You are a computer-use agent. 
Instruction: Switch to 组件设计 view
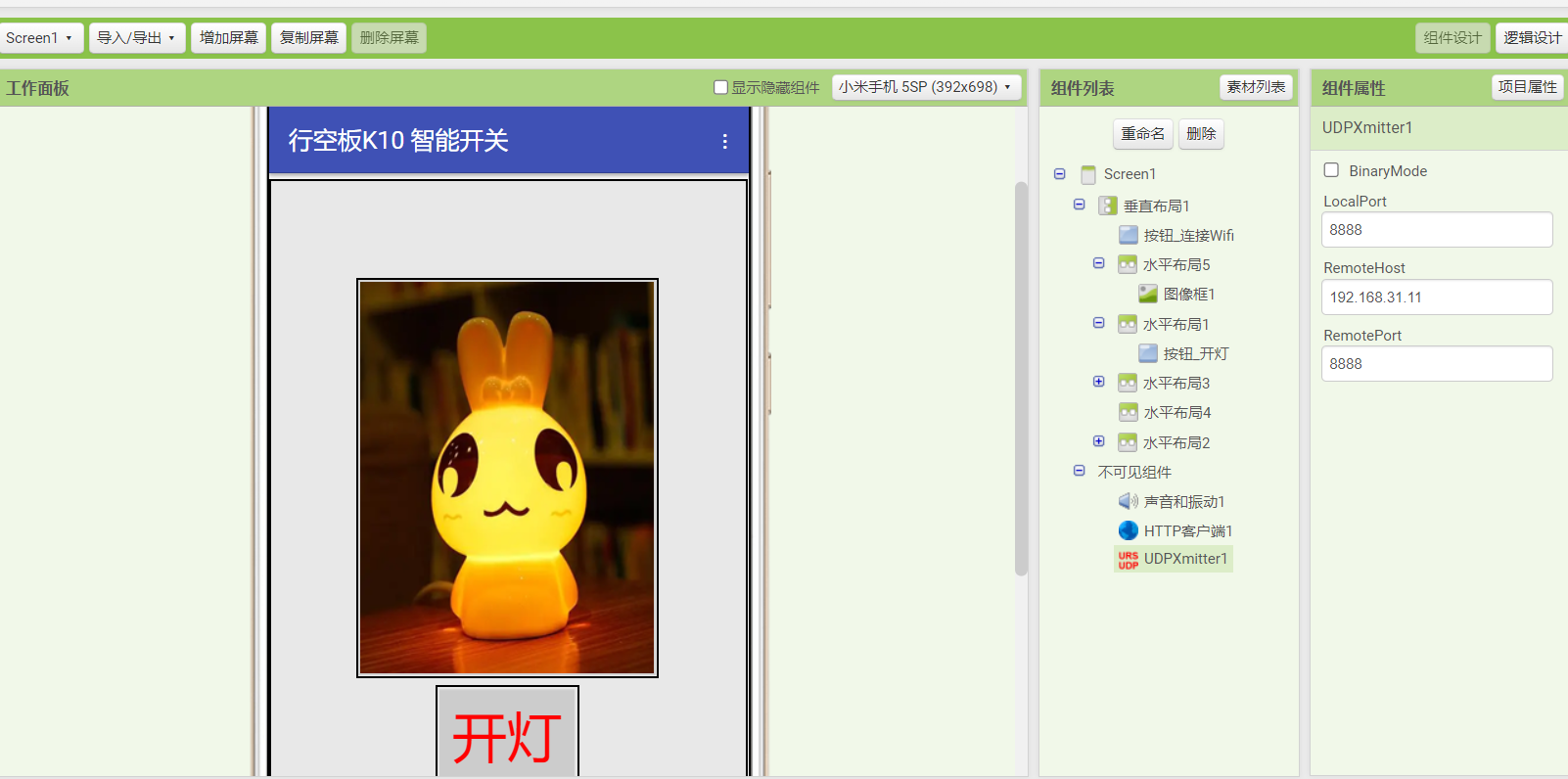point(1453,38)
